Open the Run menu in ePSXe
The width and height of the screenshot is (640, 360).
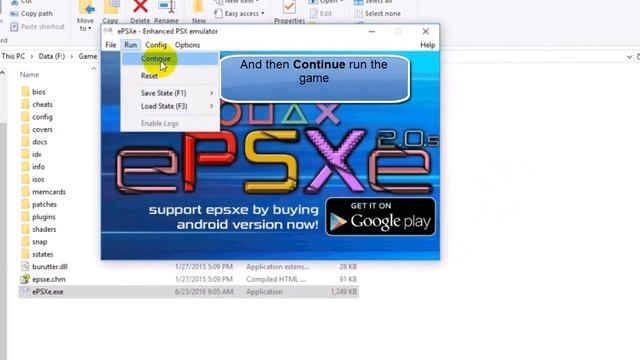[x=131, y=45]
